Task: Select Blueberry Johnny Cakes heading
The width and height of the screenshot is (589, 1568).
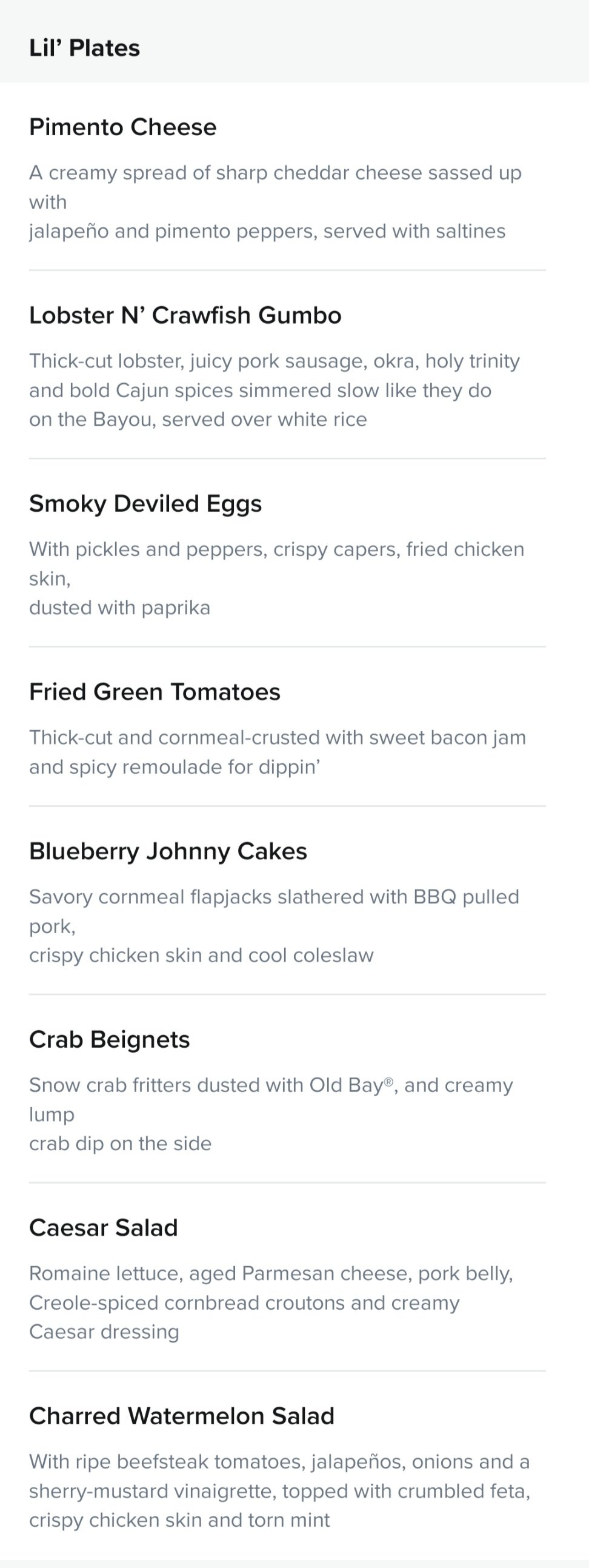Action: (x=168, y=851)
